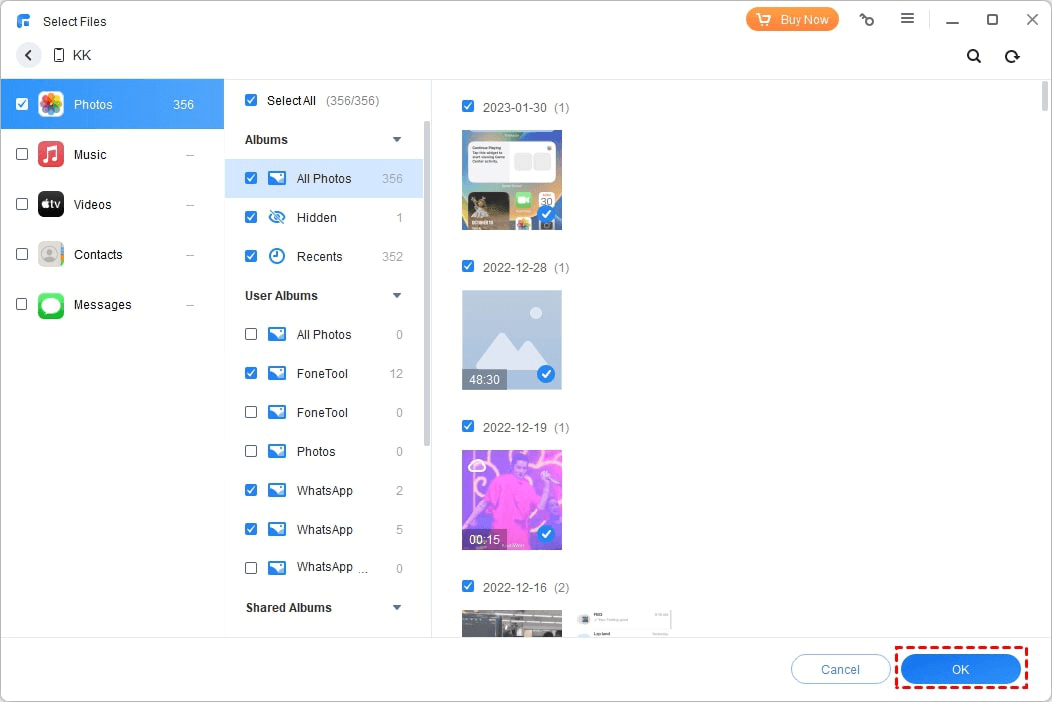The image size is (1052, 702).
Task: Click the key icon beside Buy Now
Action: click(867, 19)
